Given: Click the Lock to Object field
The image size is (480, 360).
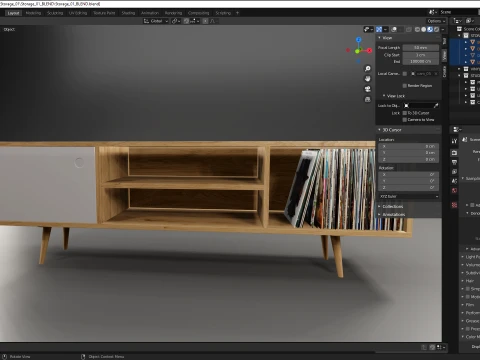Looking at the screenshot, I should (x=421, y=106).
